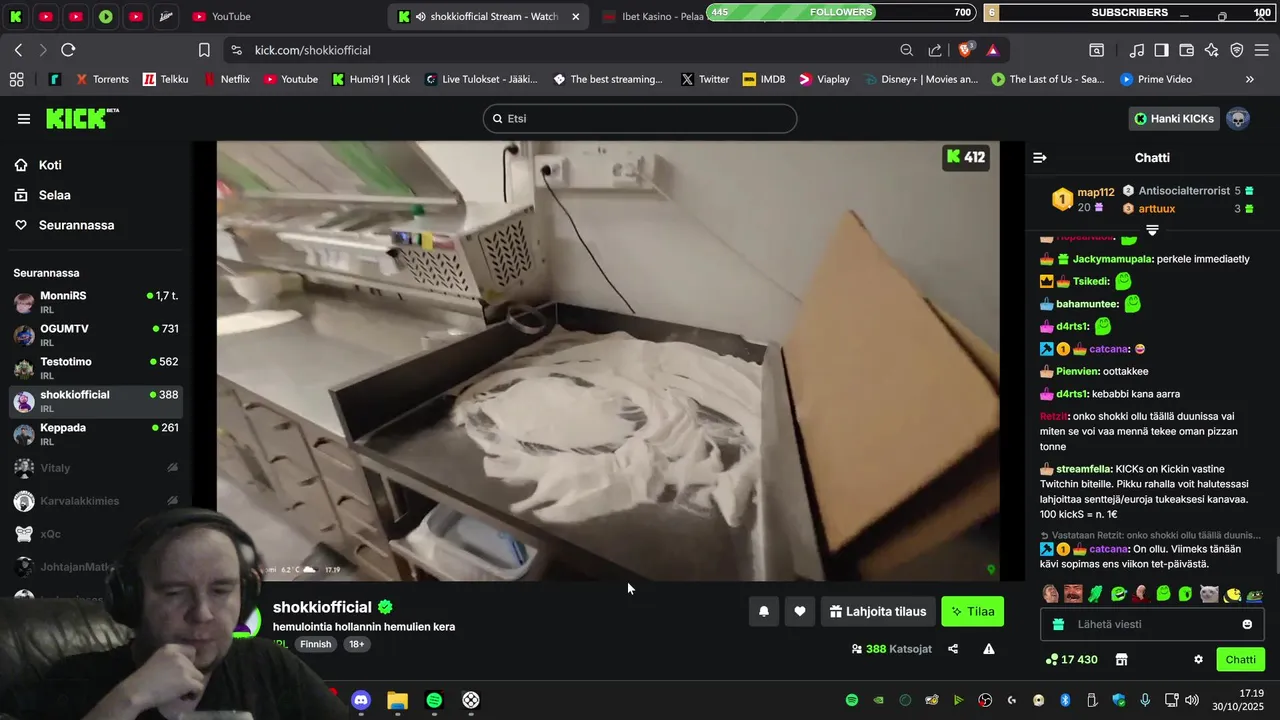Open Twitter bookmark
This screenshot has width=1280, height=720.
pos(705,79)
